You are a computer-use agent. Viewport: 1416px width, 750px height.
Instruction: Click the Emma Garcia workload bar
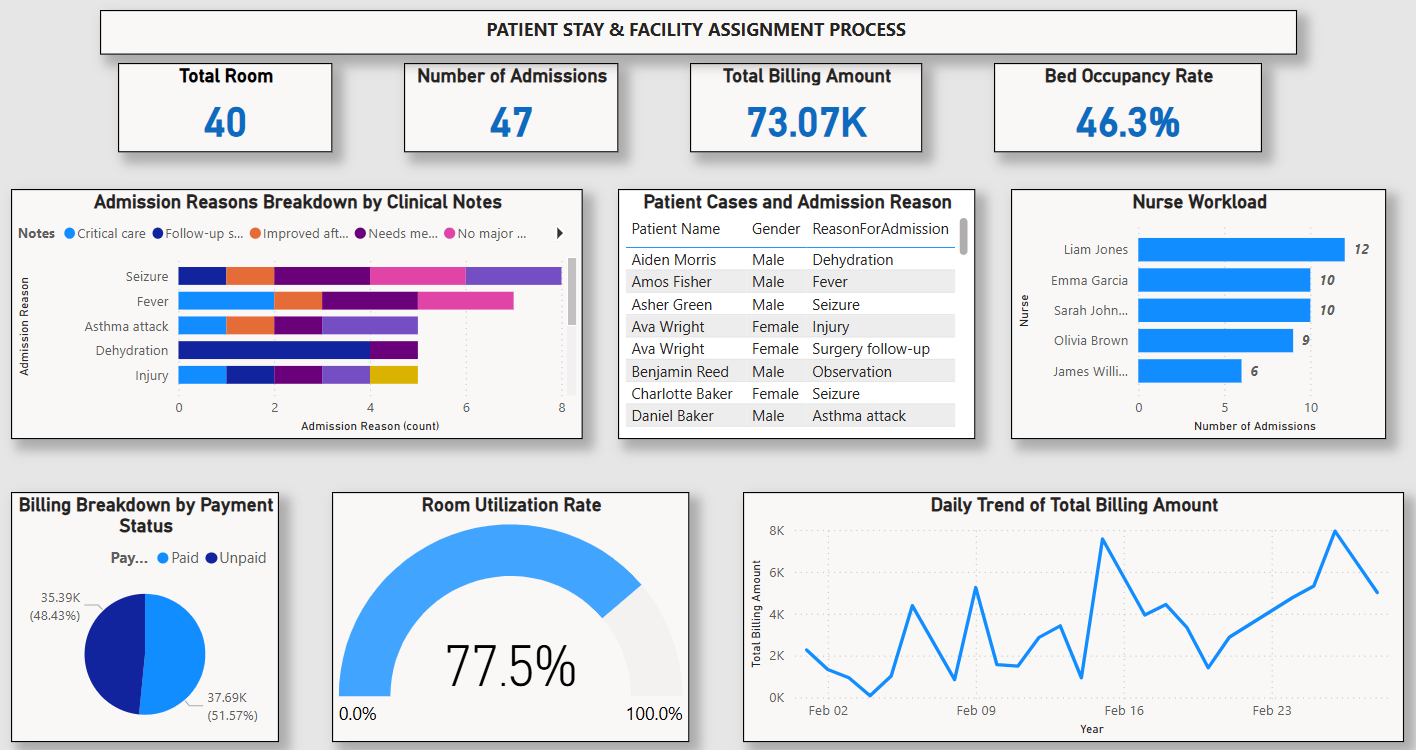[1225, 280]
